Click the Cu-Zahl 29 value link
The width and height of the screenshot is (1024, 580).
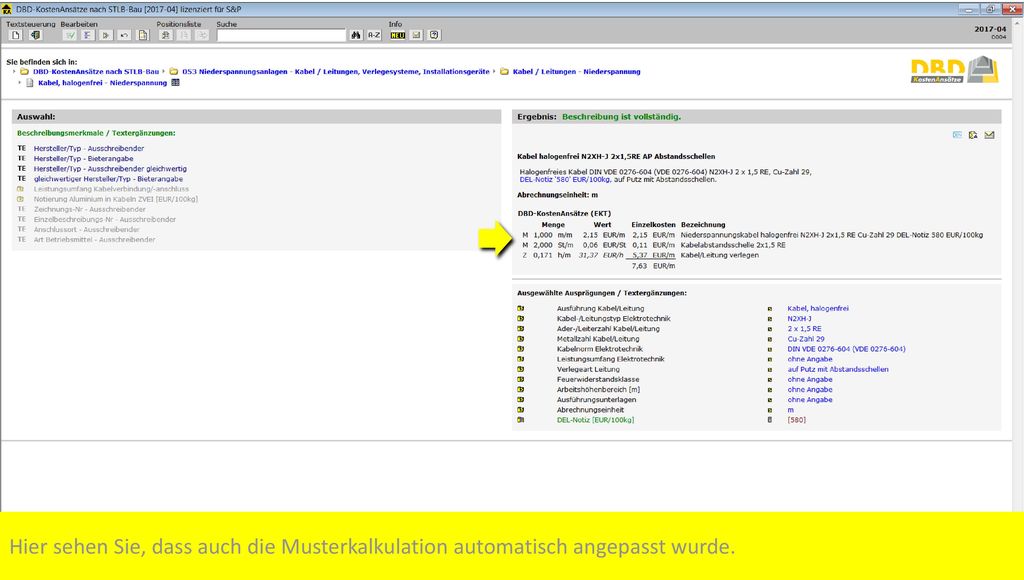[806, 339]
